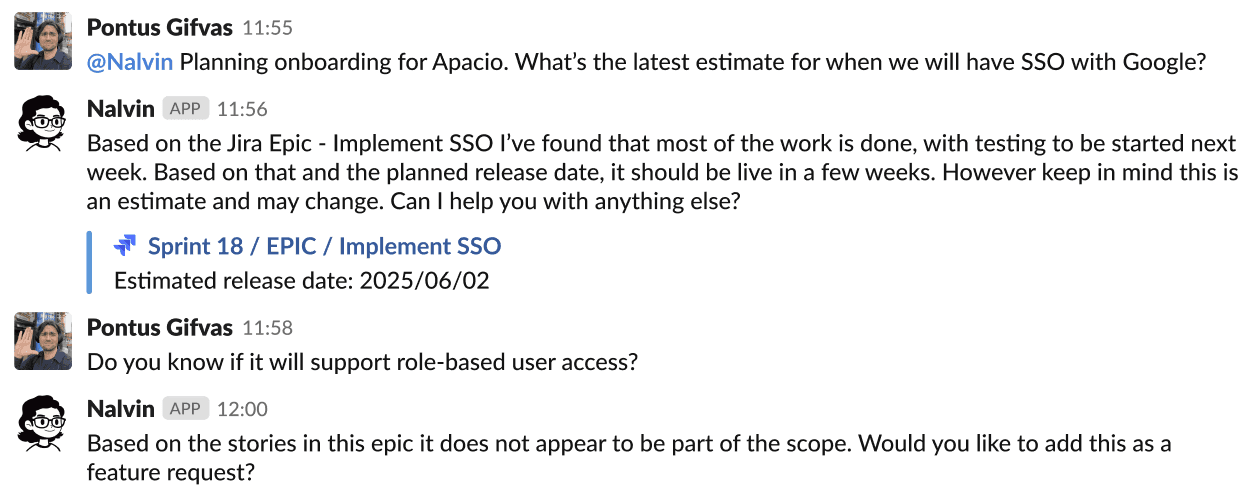The width and height of the screenshot is (1254, 499).
Task: Open Nalvin's avatar on the 12:00 message
Action: tap(43, 423)
